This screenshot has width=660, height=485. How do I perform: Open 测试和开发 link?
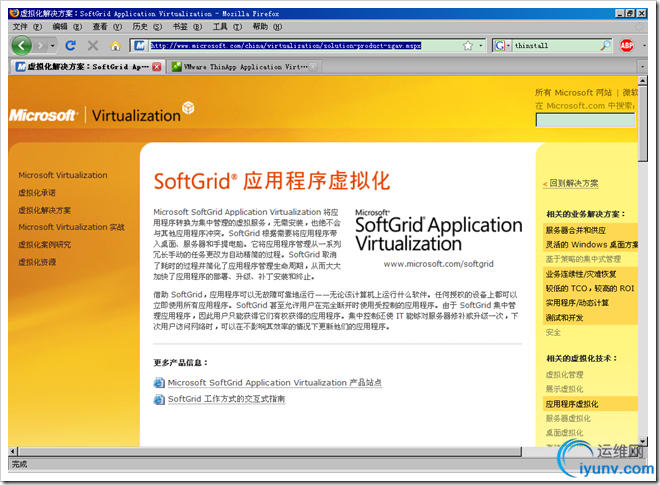[x=564, y=317]
